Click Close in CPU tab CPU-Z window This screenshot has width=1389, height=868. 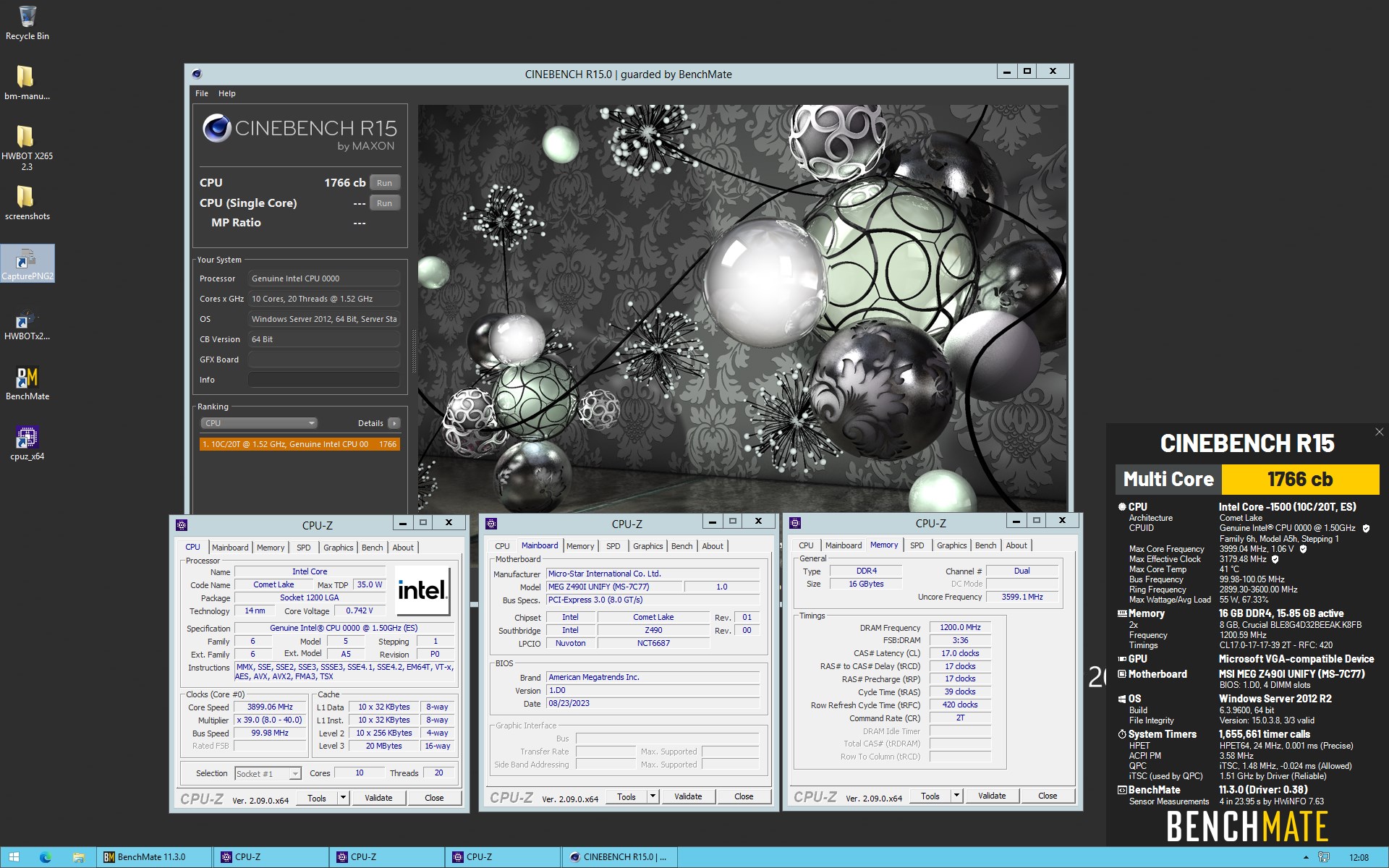click(434, 798)
